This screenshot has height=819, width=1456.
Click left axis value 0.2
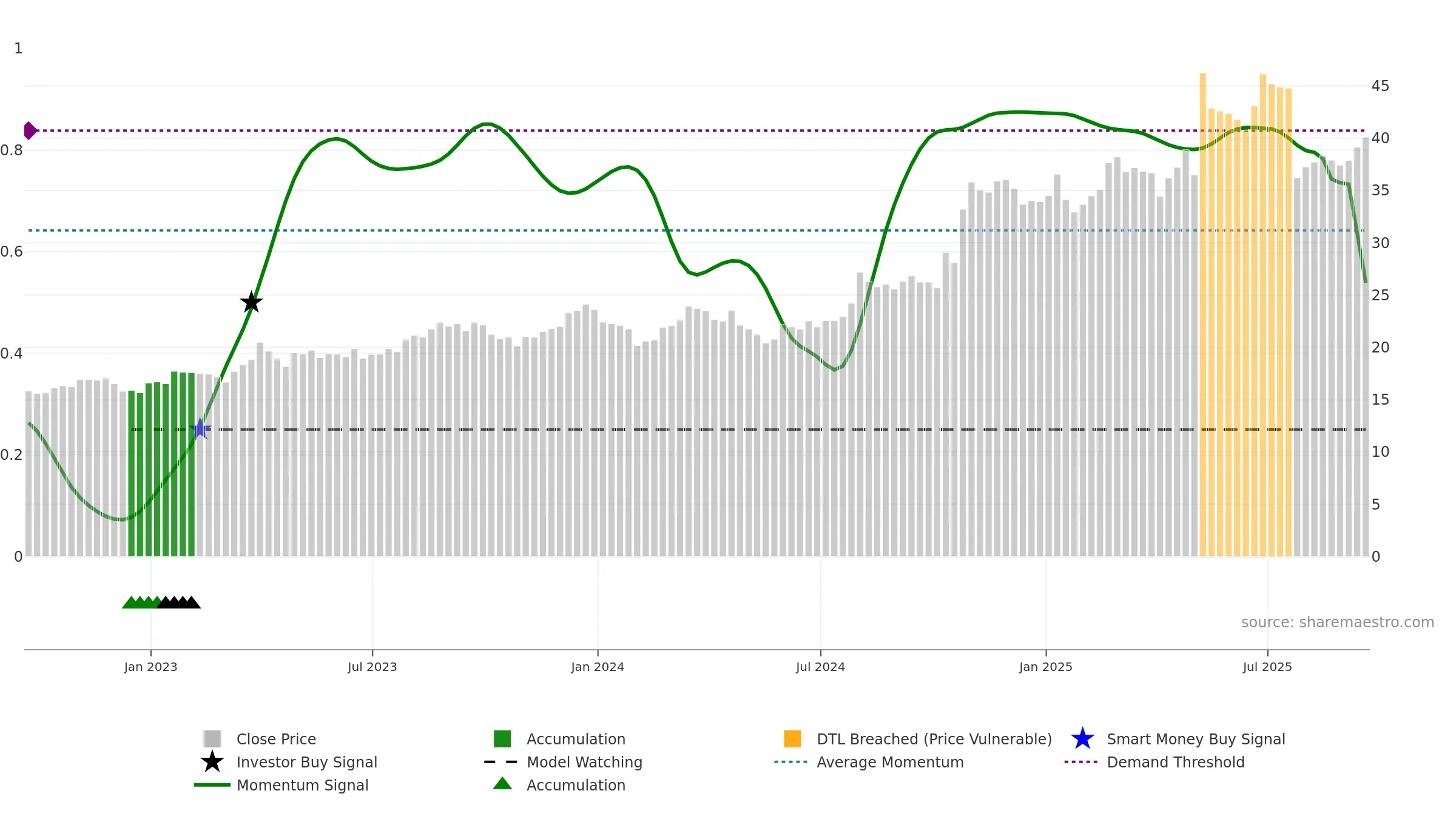[12, 454]
